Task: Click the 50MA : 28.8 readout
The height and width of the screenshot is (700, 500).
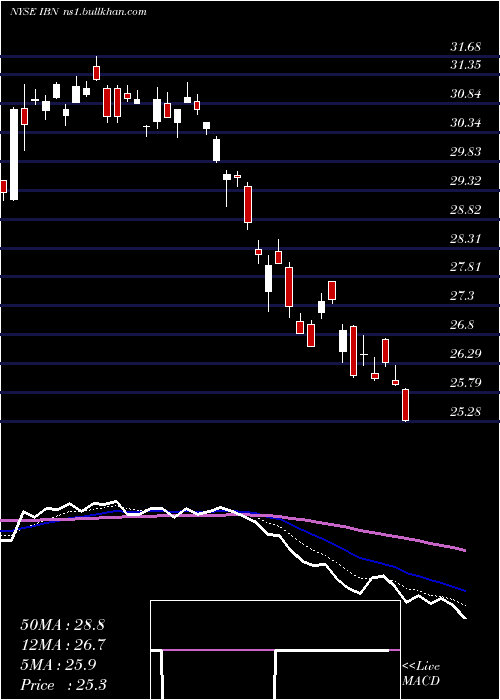Action: click(62, 625)
